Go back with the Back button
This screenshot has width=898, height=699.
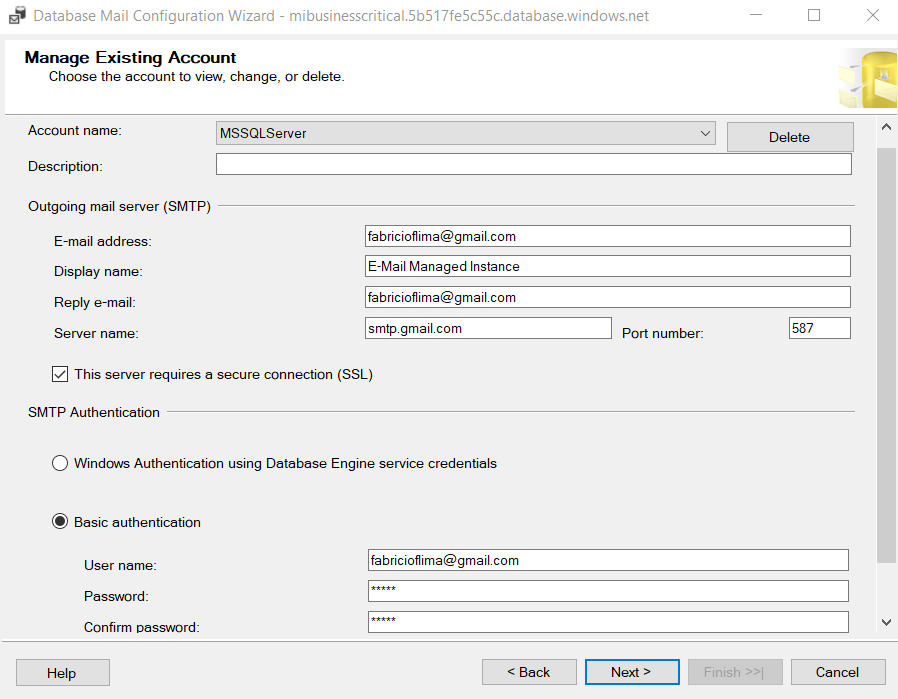(529, 672)
